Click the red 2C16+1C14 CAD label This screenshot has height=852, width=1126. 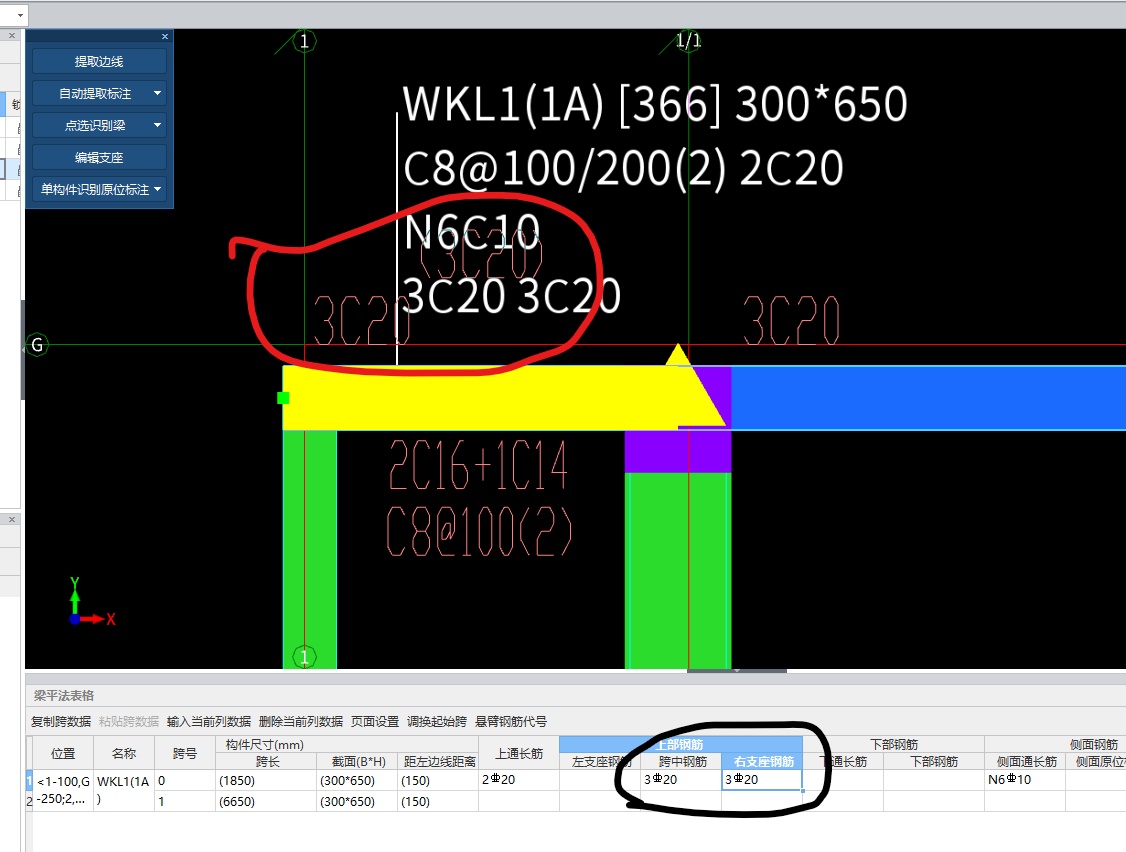tap(478, 465)
